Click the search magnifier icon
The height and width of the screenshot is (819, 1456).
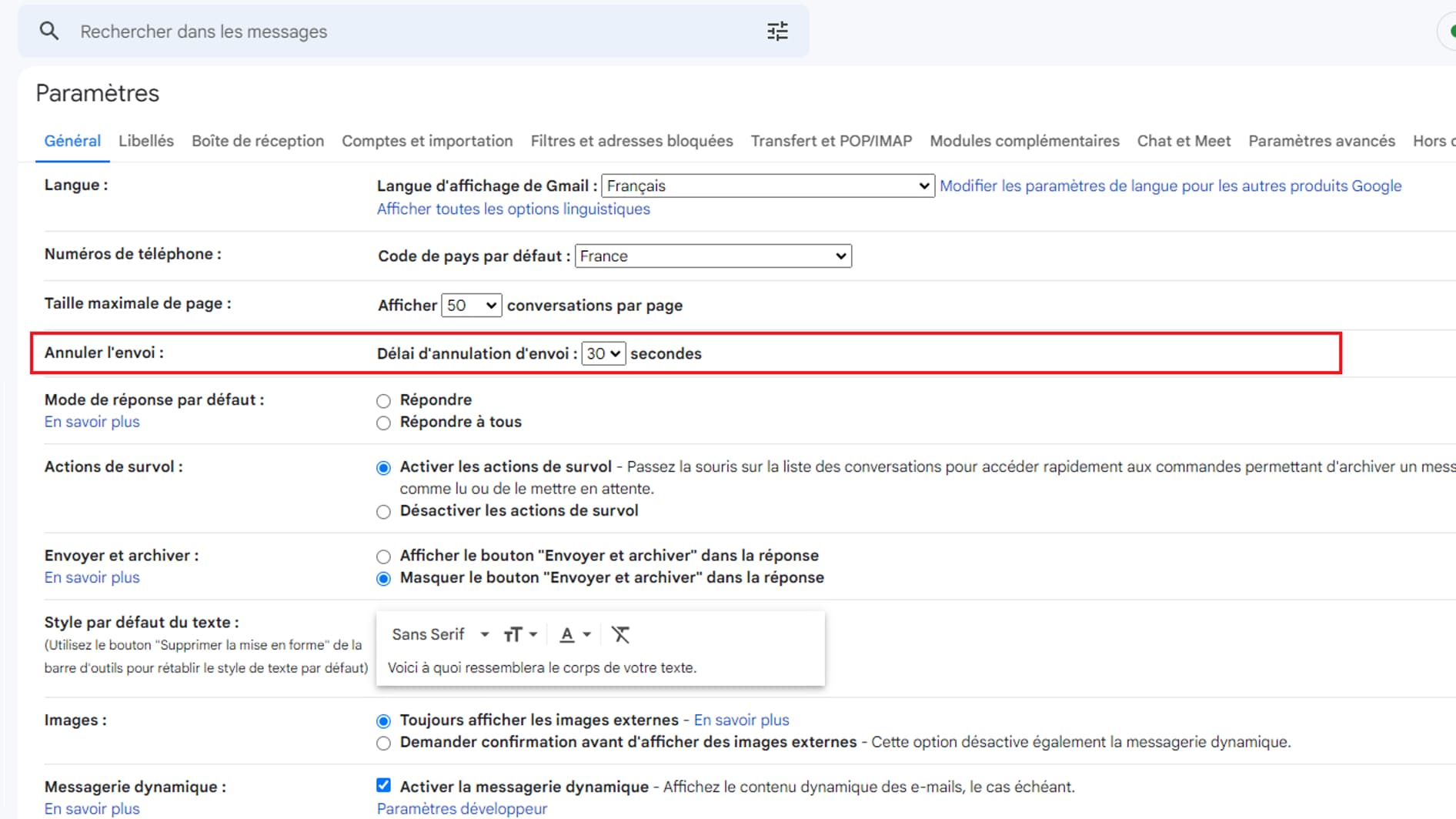(49, 32)
